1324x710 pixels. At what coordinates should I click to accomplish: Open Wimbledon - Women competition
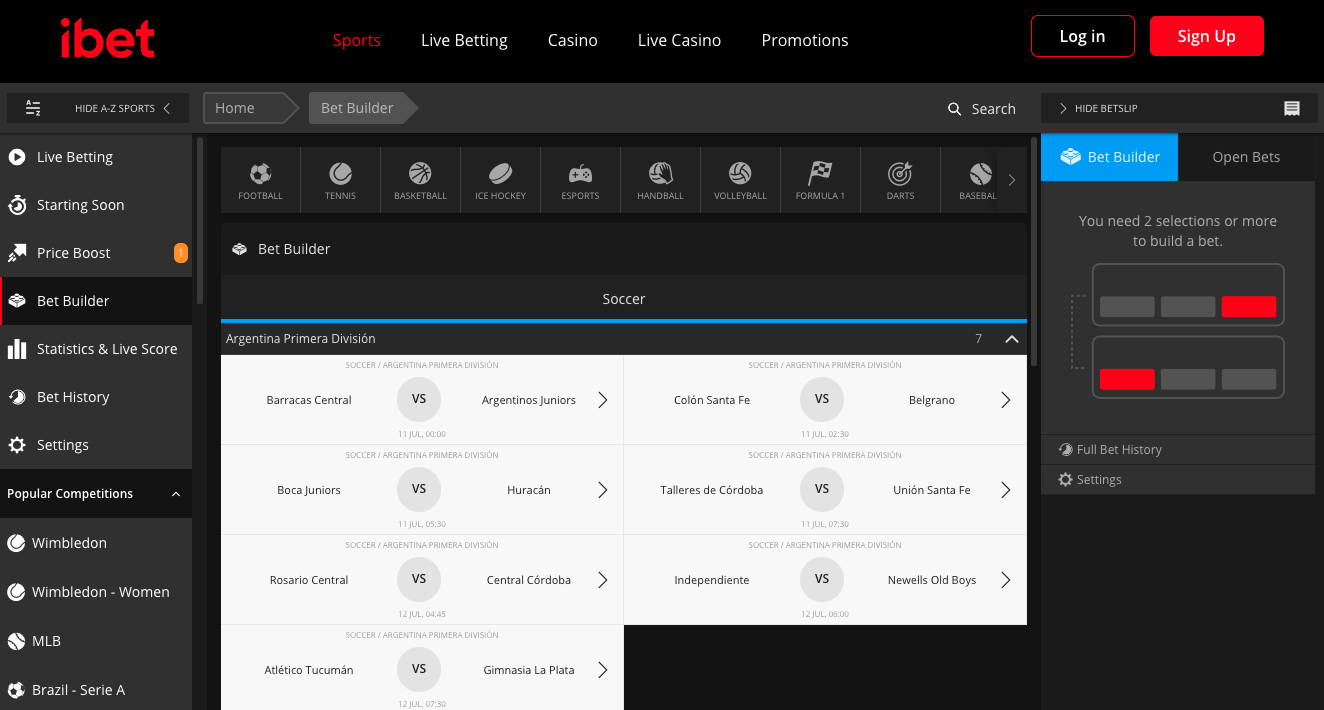pyautogui.click(x=96, y=592)
